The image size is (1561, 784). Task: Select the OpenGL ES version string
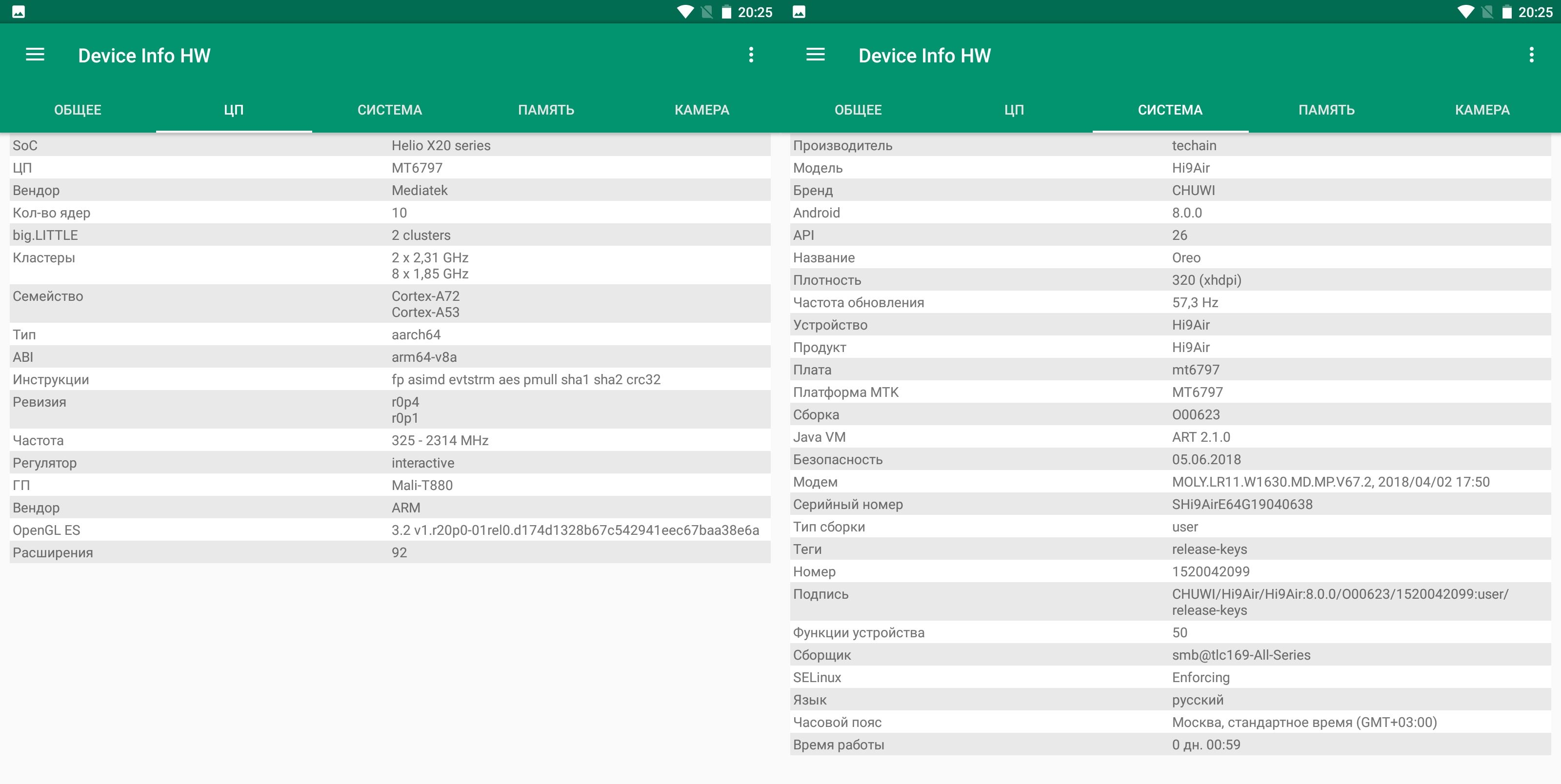(575, 530)
